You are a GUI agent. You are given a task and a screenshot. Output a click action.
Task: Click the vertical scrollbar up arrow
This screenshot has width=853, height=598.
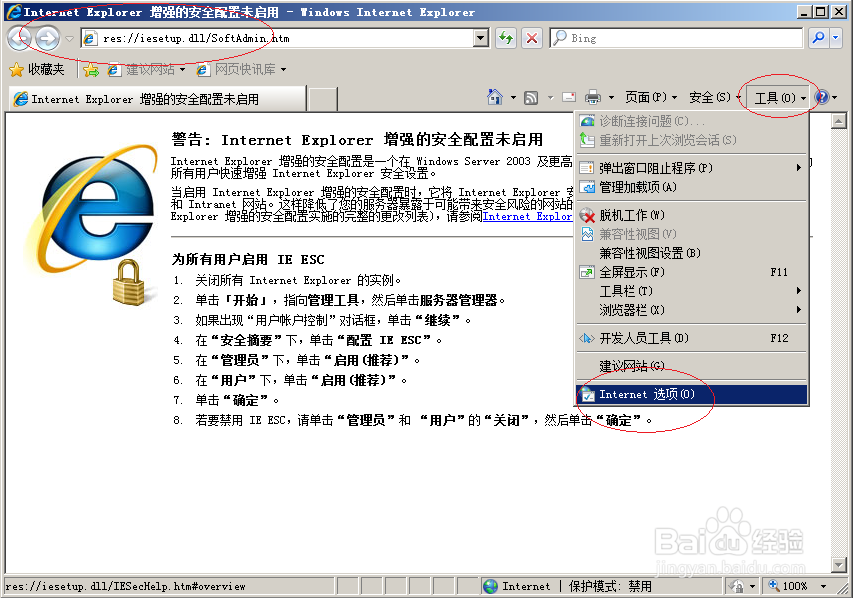pos(839,121)
